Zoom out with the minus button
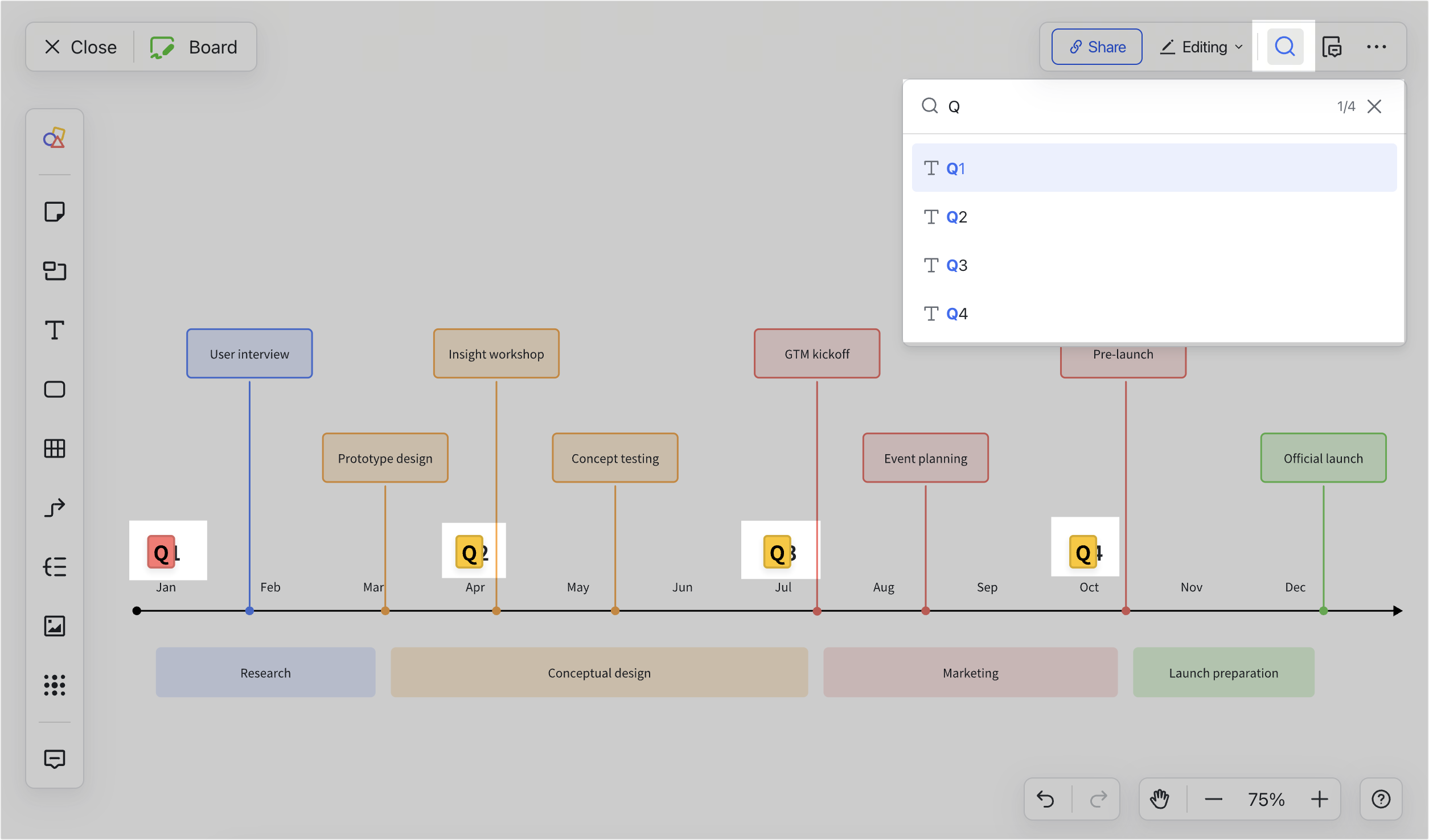1429x840 pixels. tap(1213, 799)
